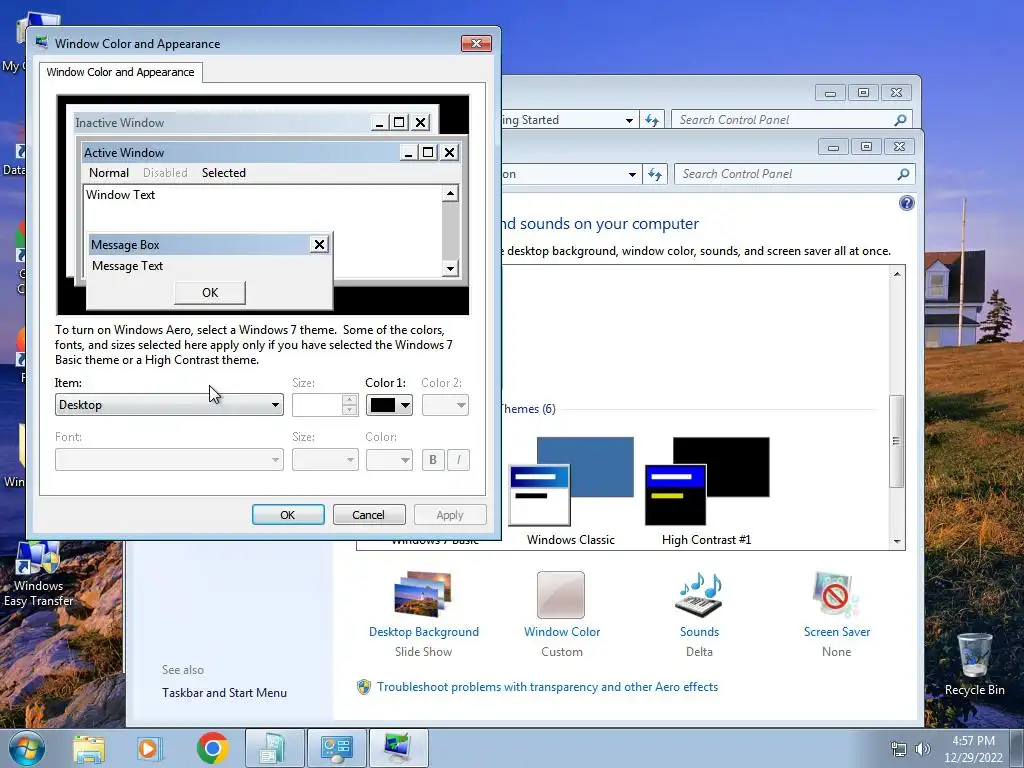Open Troubleshoot problems with transparency link
The image size is (1024, 768).
pyautogui.click(x=547, y=687)
